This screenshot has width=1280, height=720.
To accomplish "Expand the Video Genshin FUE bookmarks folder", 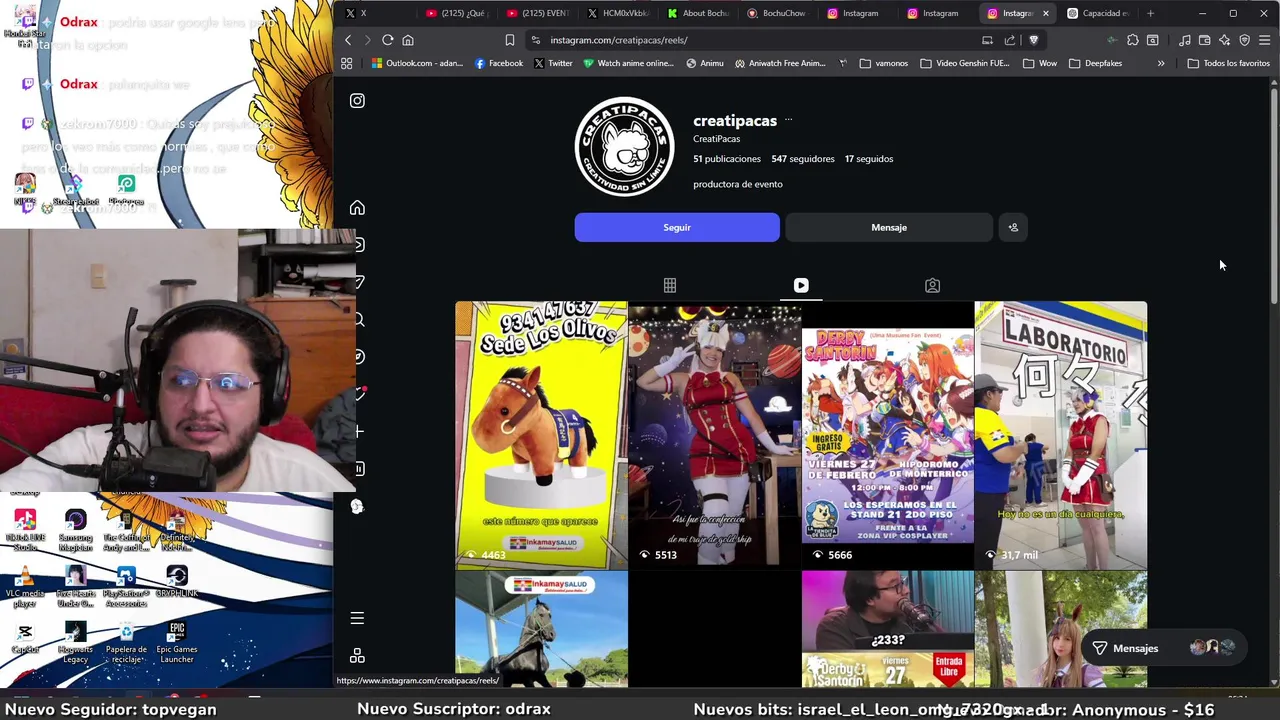I will [x=965, y=63].
